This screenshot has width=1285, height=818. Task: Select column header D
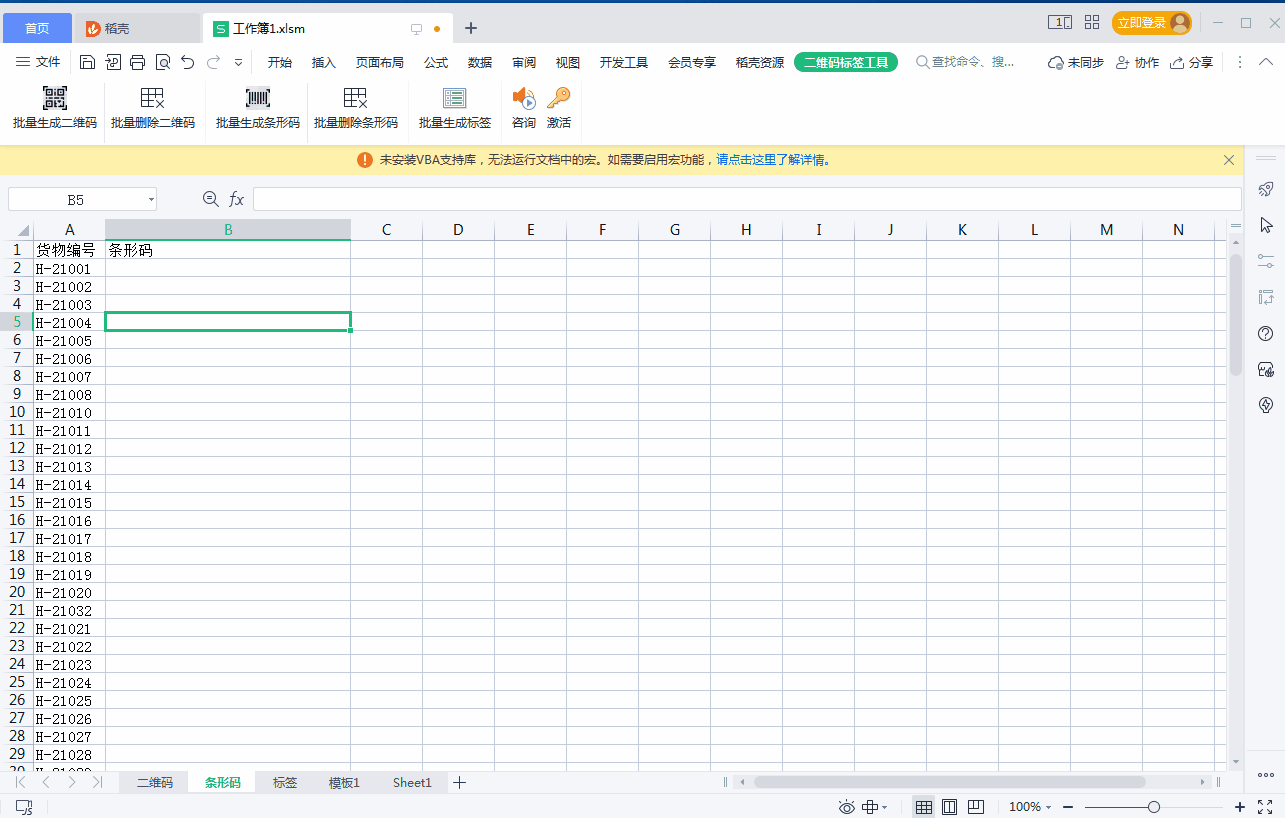coord(458,230)
